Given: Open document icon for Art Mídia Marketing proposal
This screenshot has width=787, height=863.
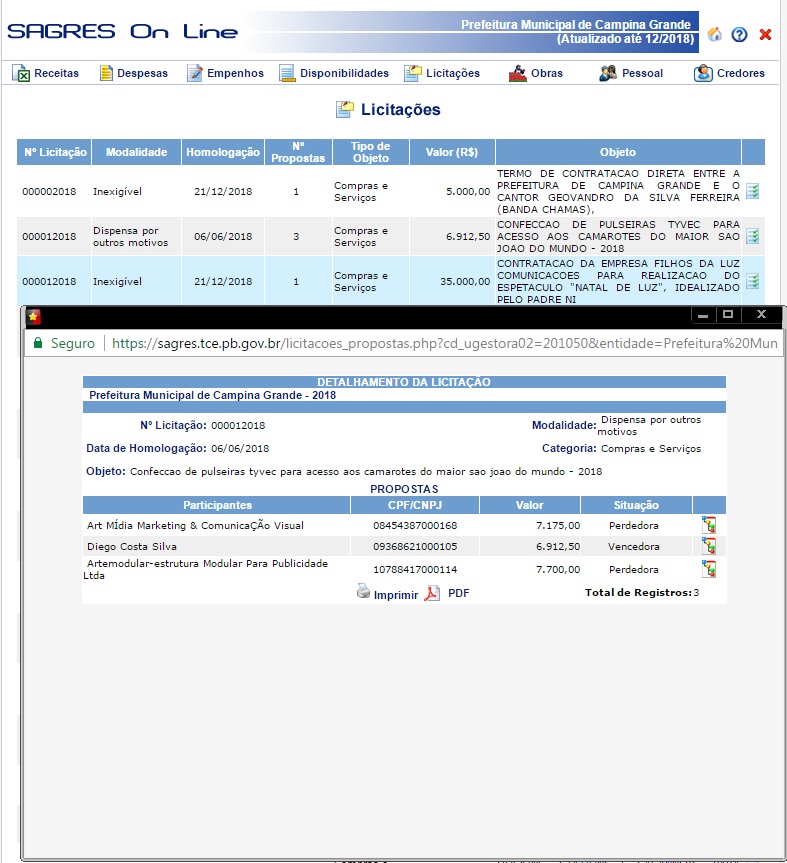Looking at the screenshot, I should click(x=709, y=525).
